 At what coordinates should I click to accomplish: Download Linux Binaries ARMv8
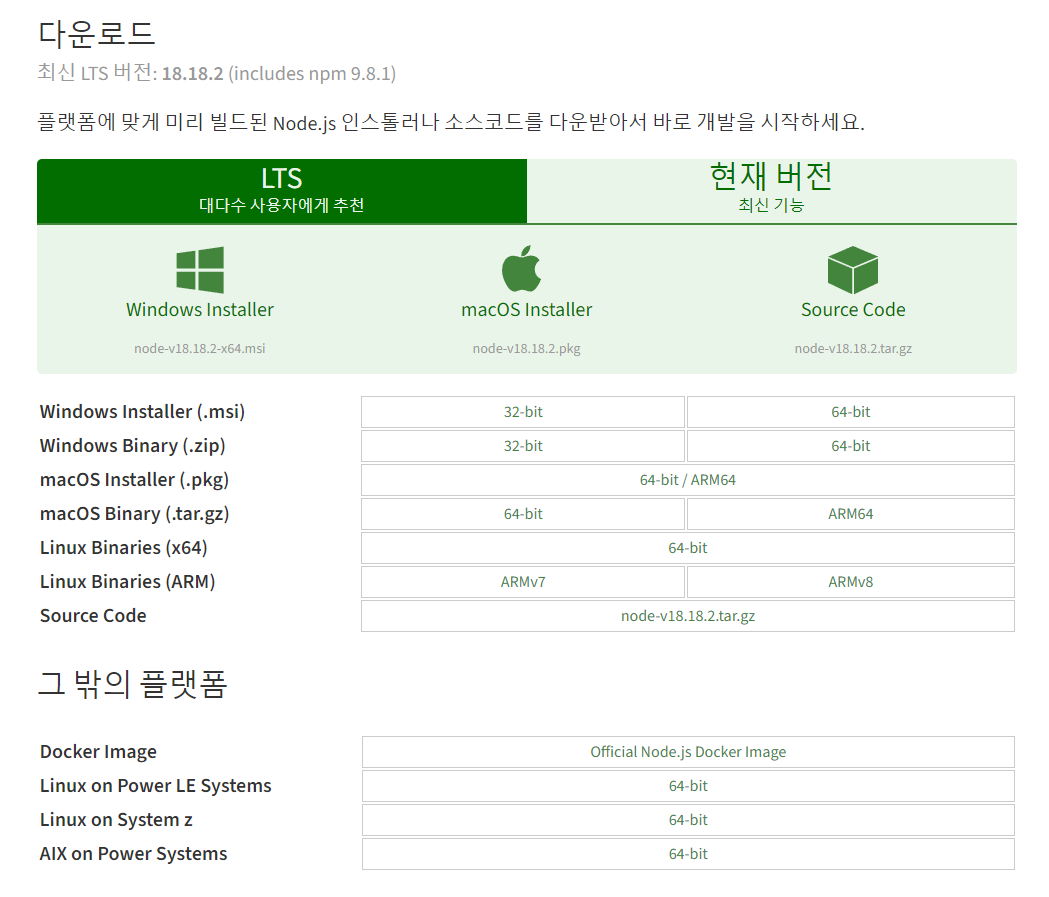pos(850,582)
